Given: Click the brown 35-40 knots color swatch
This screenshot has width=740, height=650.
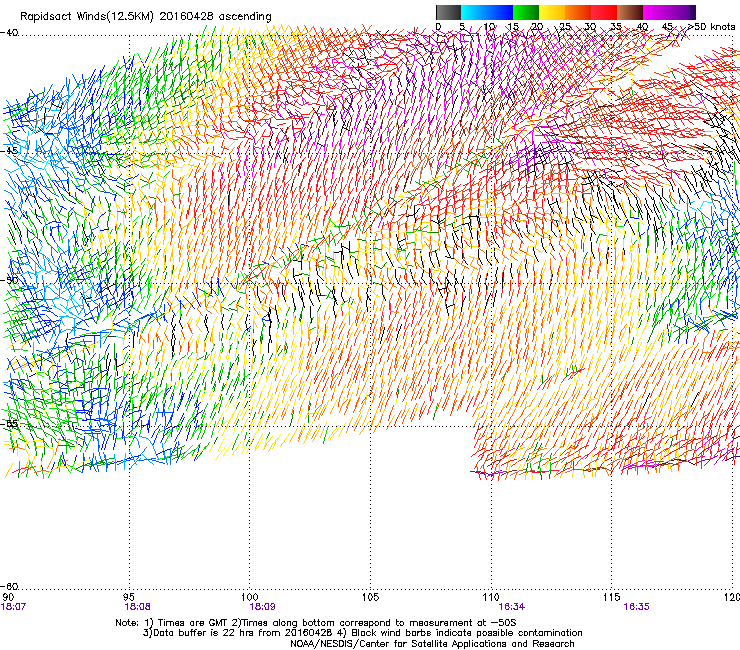Looking at the screenshot, I should (x=630, y=12).
